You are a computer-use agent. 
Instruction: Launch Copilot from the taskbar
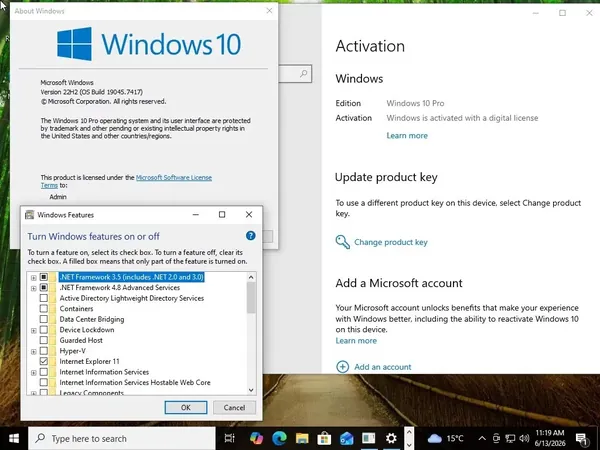[x=256, y=438]
